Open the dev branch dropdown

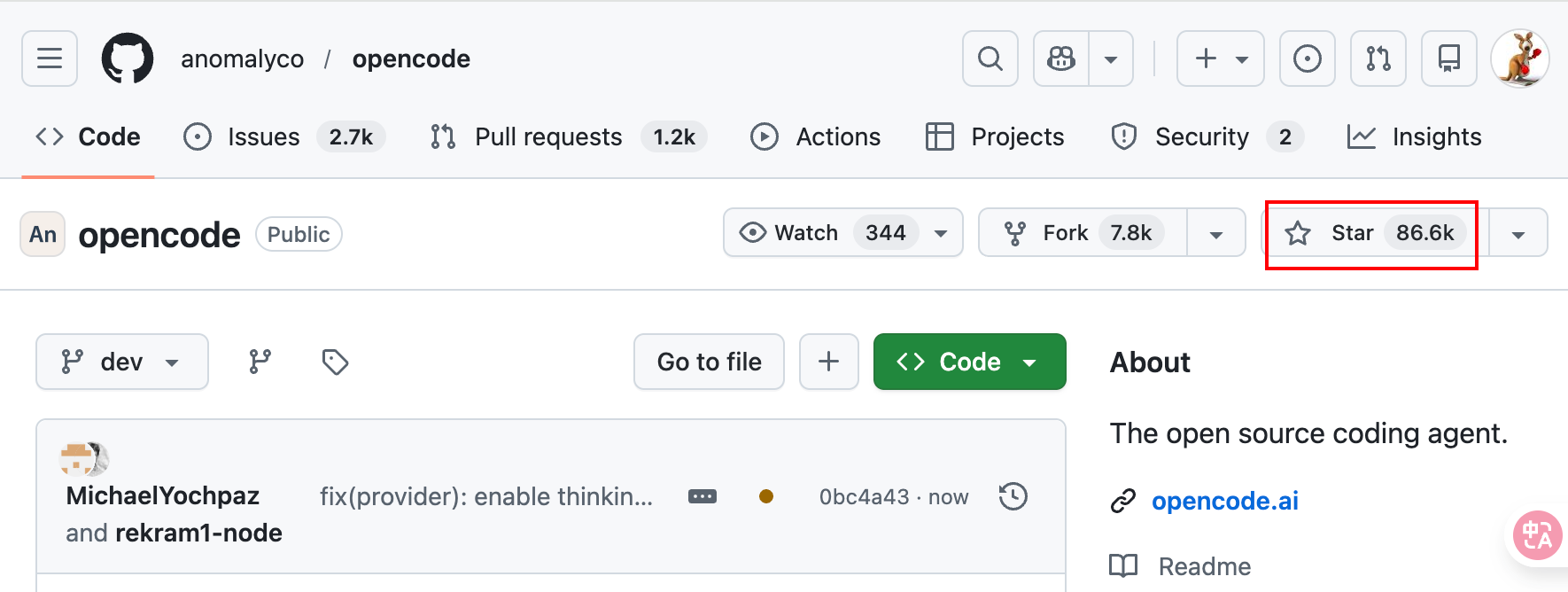[122, 362]
